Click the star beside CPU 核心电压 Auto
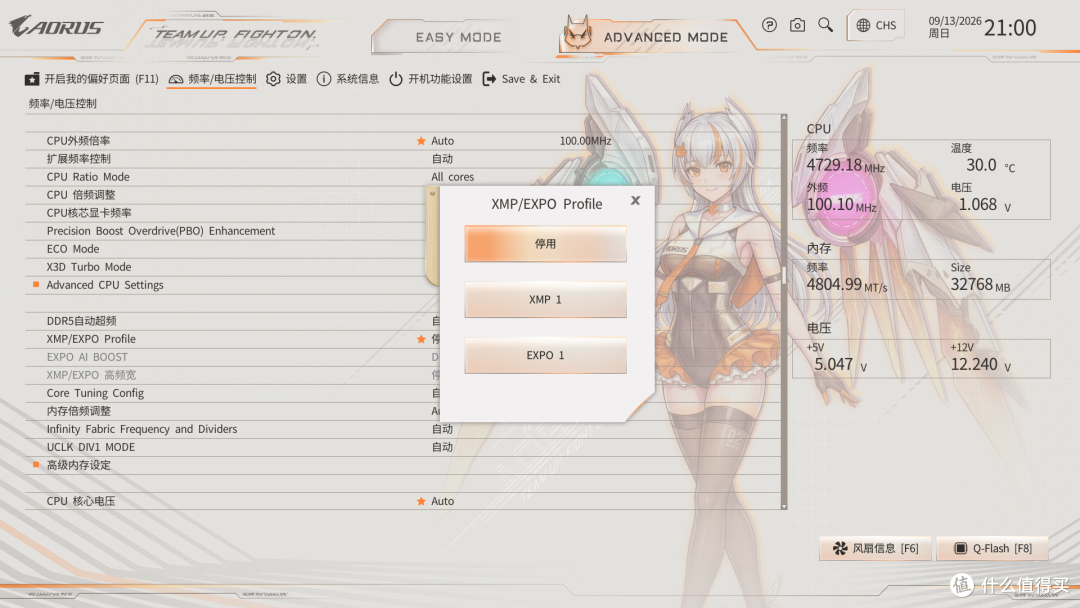 click(421, 501)
